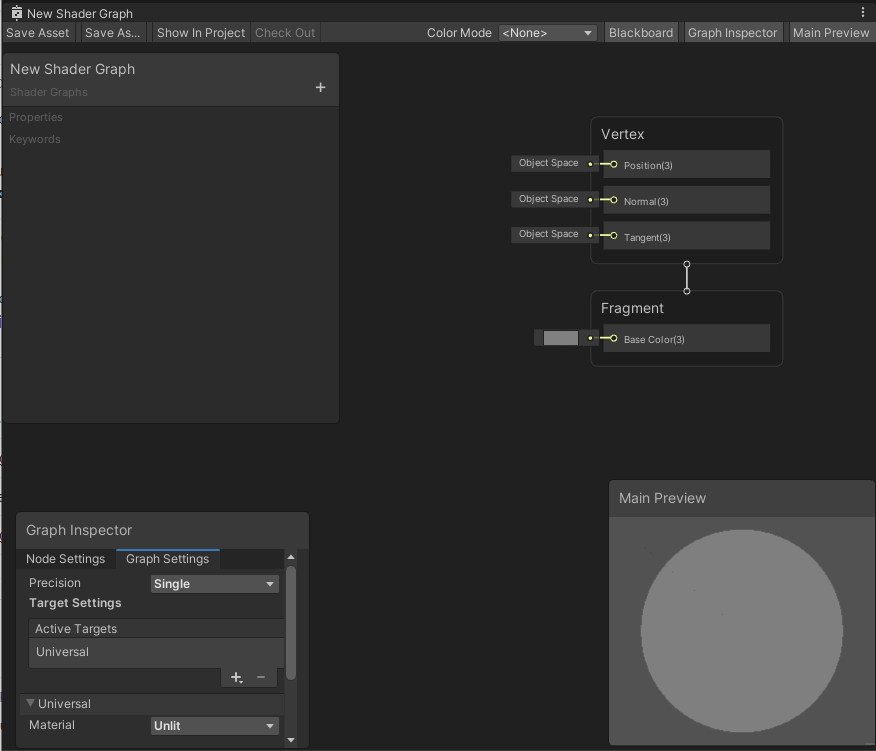Click the scroll down arrow in Graph Inspector

click(291, 740)
